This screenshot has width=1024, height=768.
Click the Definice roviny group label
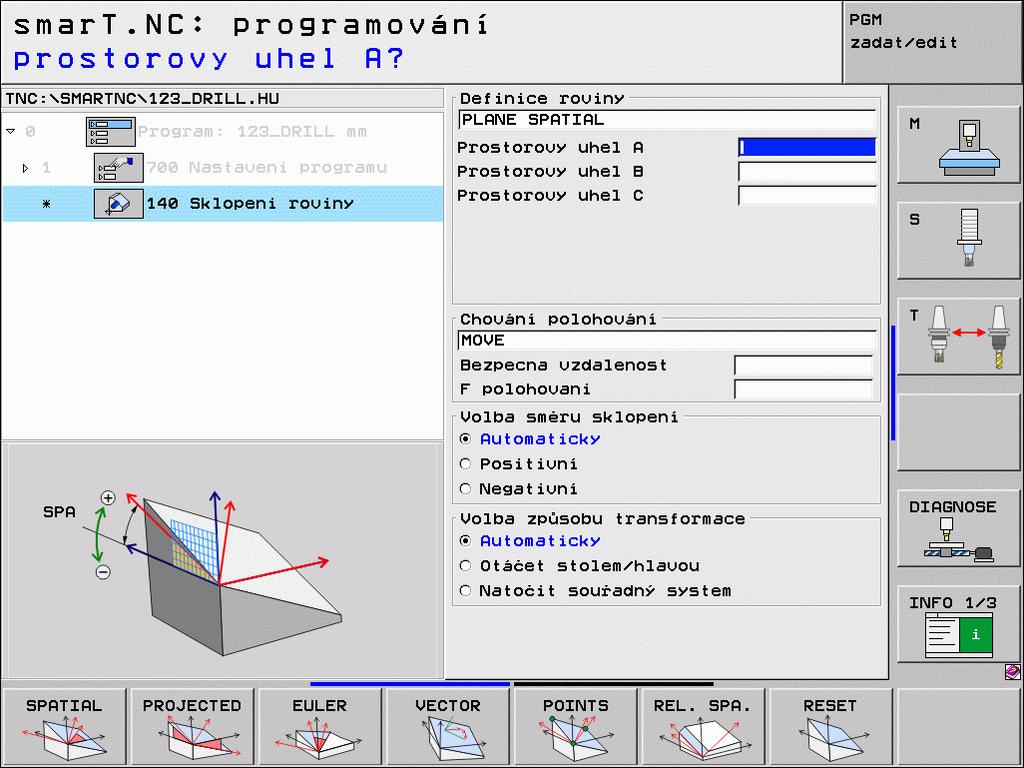(542, 99)
